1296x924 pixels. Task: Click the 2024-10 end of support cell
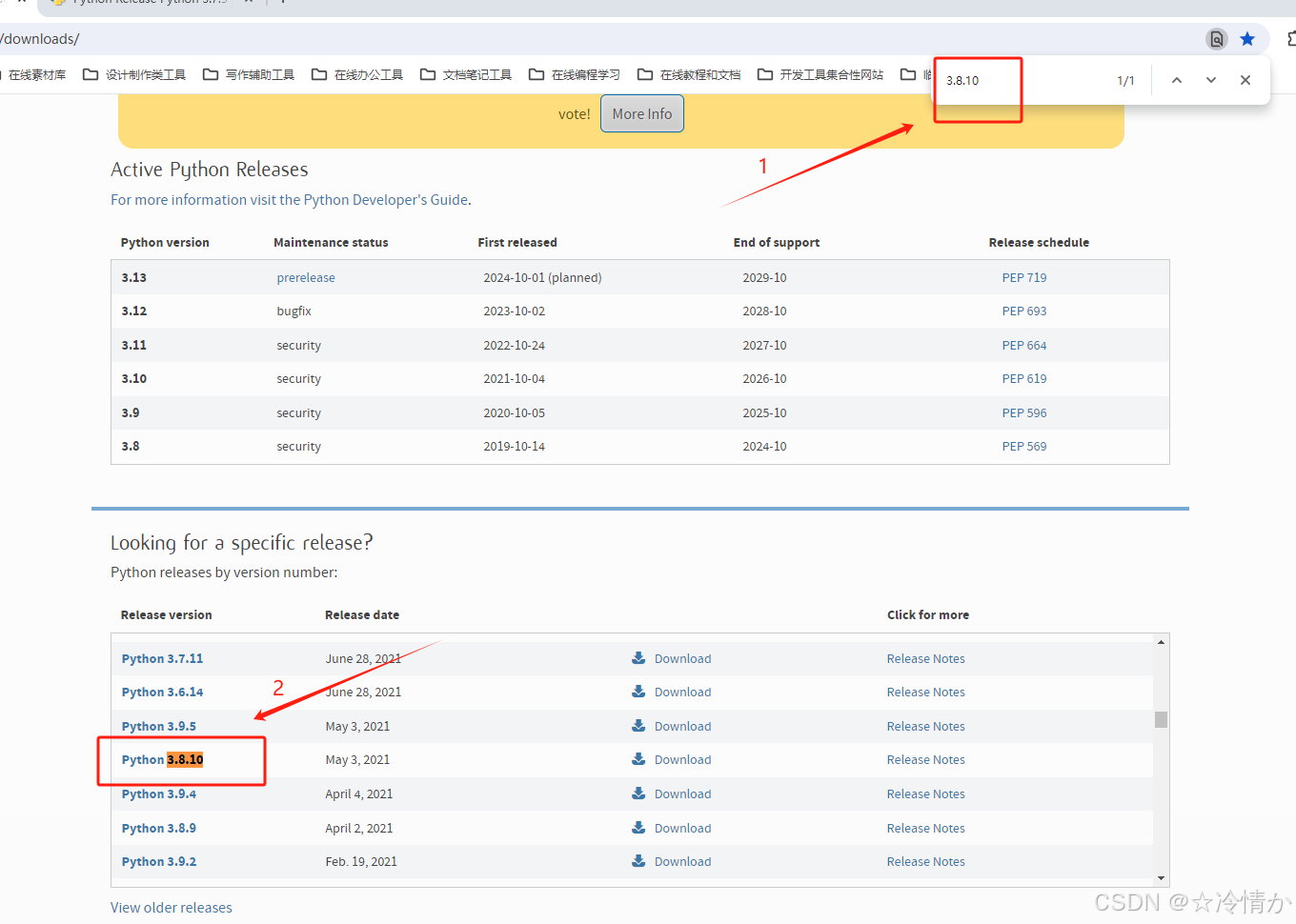tap(764, 447)
